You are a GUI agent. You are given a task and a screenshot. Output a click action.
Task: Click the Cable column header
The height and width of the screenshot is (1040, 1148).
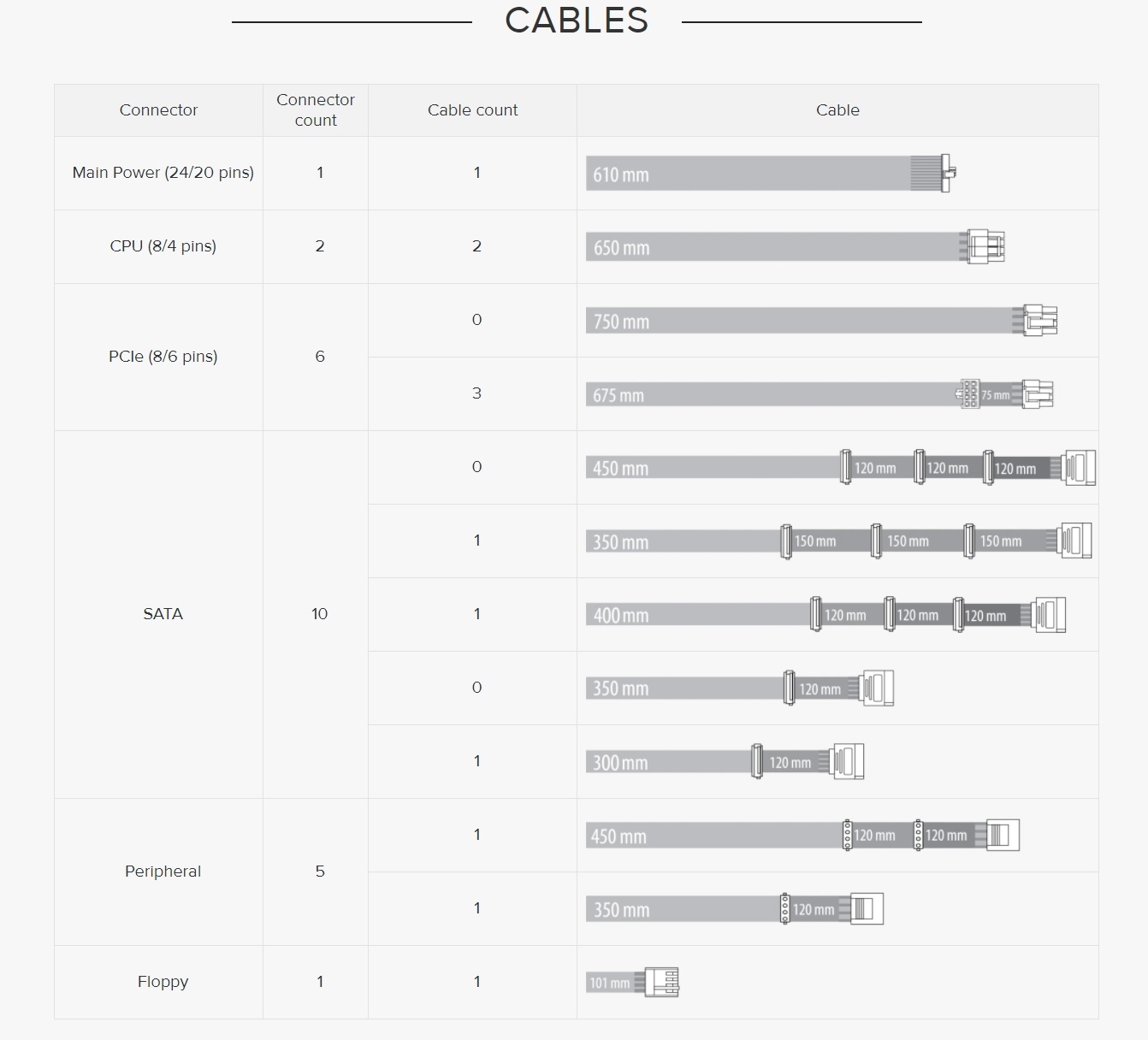(837, 110)
